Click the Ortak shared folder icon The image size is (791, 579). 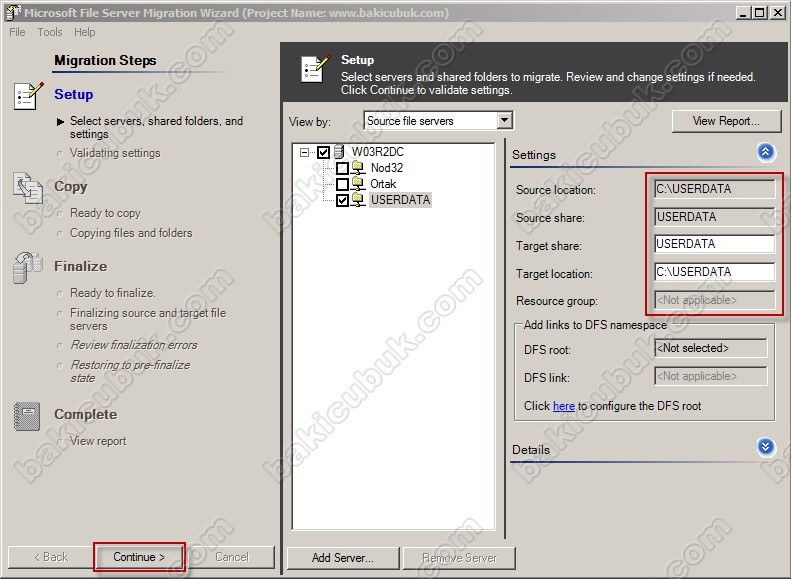tap(358, 184)
